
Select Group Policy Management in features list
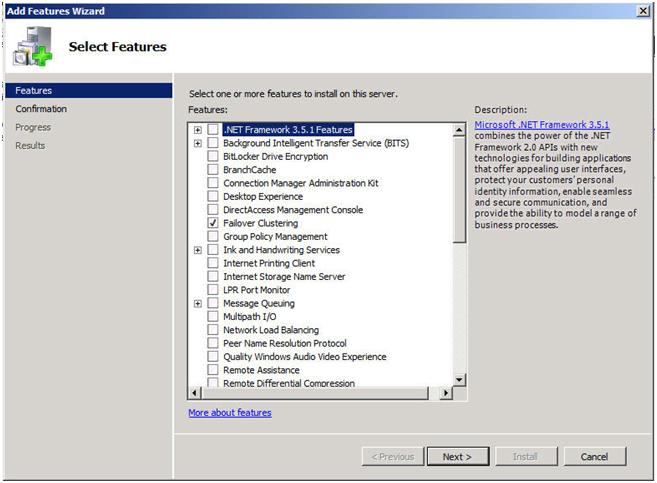pos(275,237)
